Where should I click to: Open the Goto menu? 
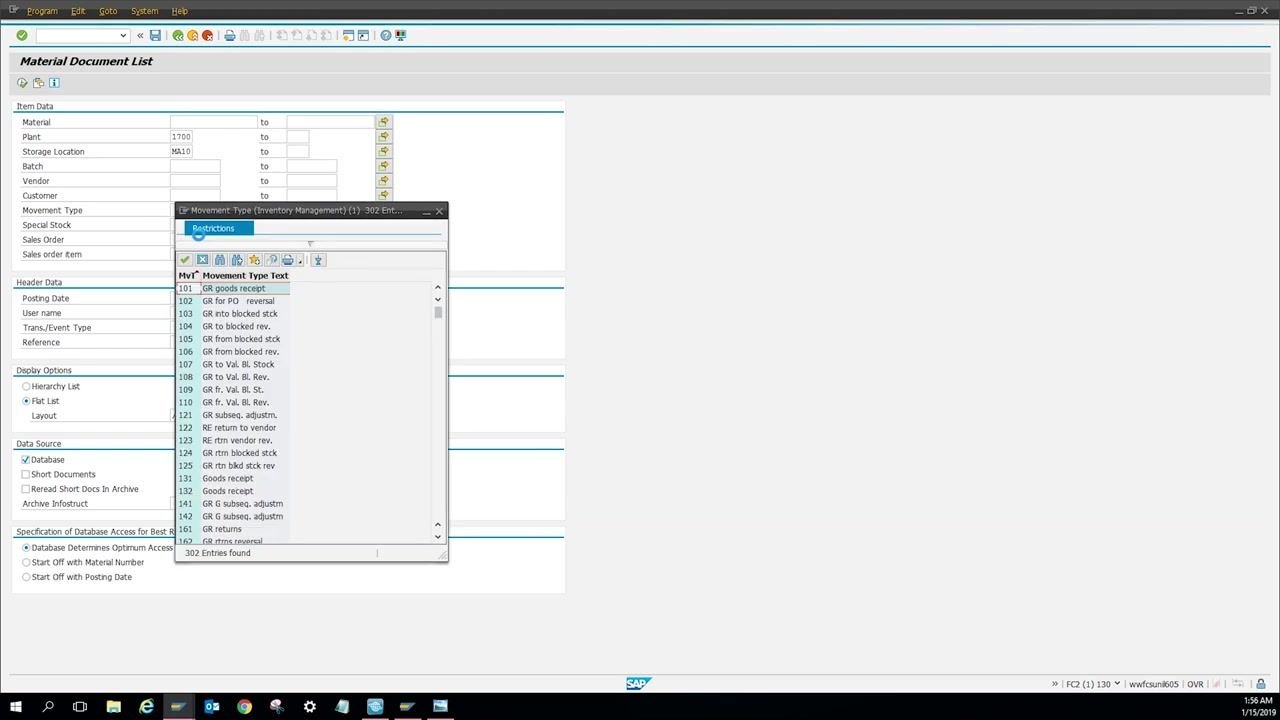pyautogui.click(x=108, y=11)
